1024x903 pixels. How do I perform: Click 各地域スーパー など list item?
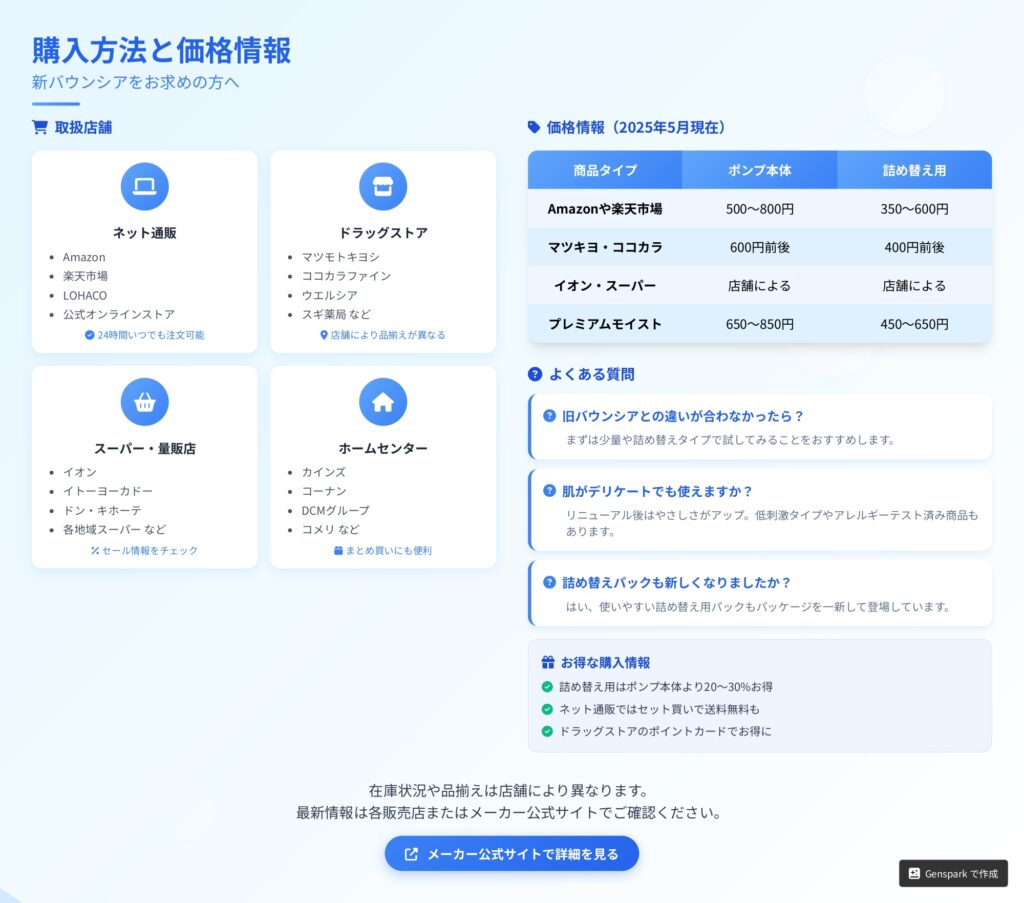114,530
